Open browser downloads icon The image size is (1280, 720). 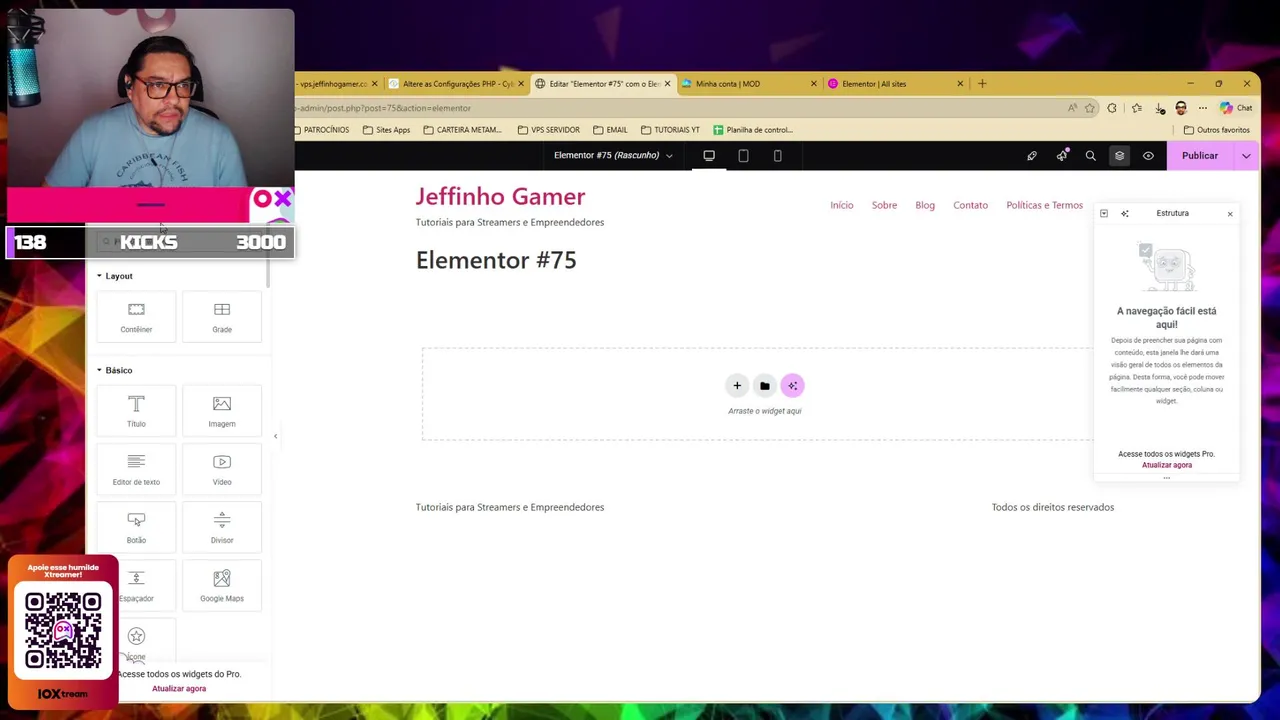(x=1159, y=108)
